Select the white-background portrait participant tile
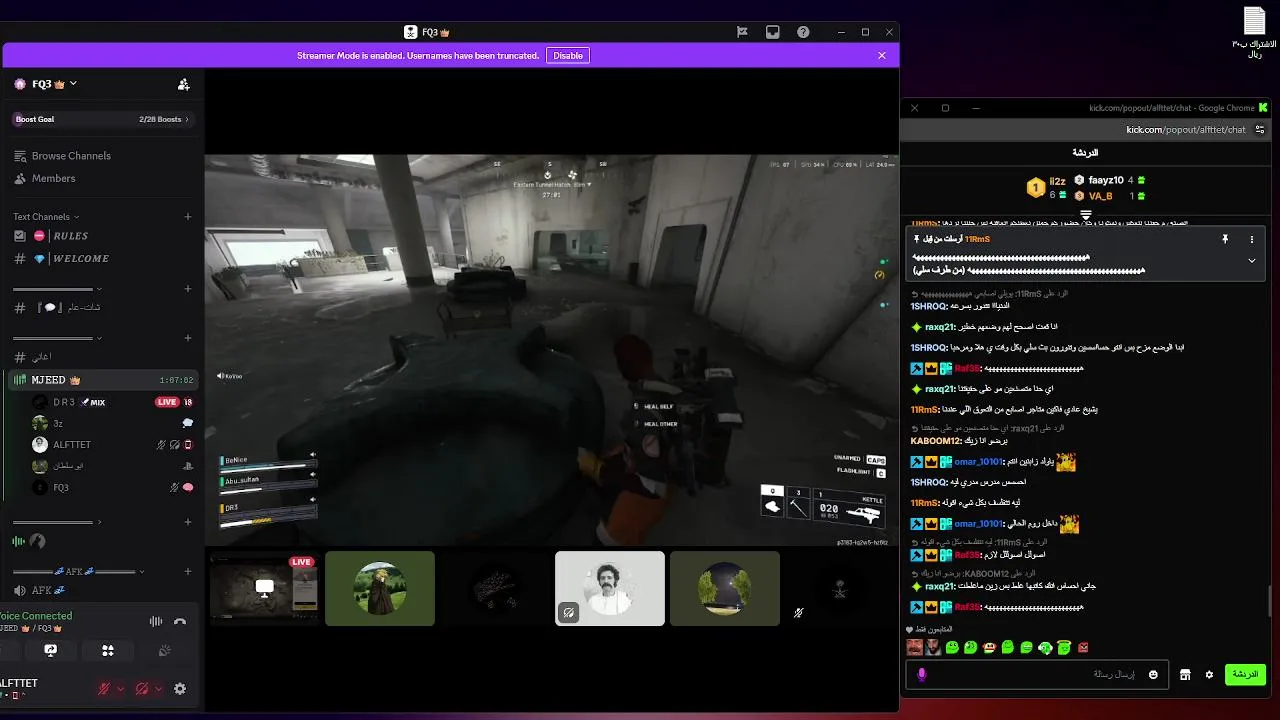This screenshot has height=720, width=1280. click(610, 588)
